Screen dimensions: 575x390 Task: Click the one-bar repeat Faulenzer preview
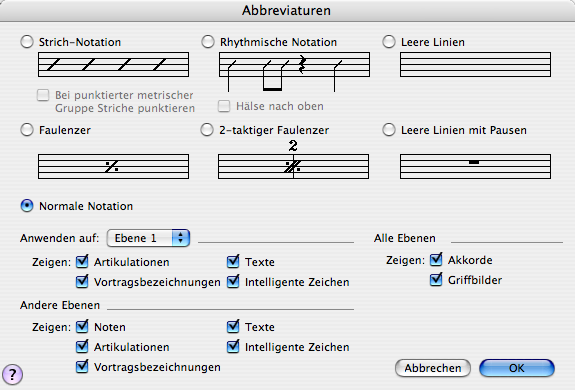tap(113, 166)
